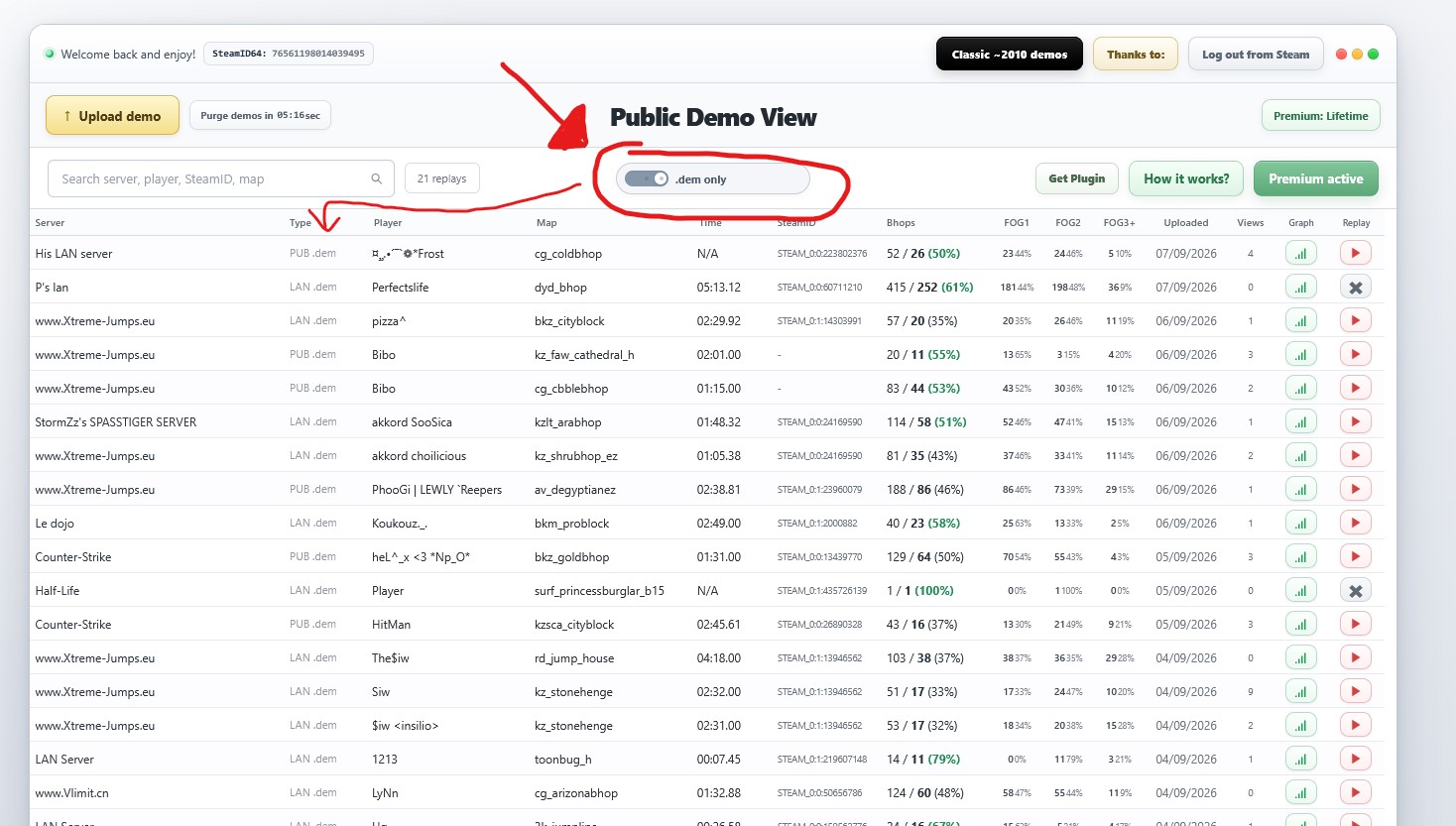Play the kzlt_arabhop replay

click(1355, 422)
